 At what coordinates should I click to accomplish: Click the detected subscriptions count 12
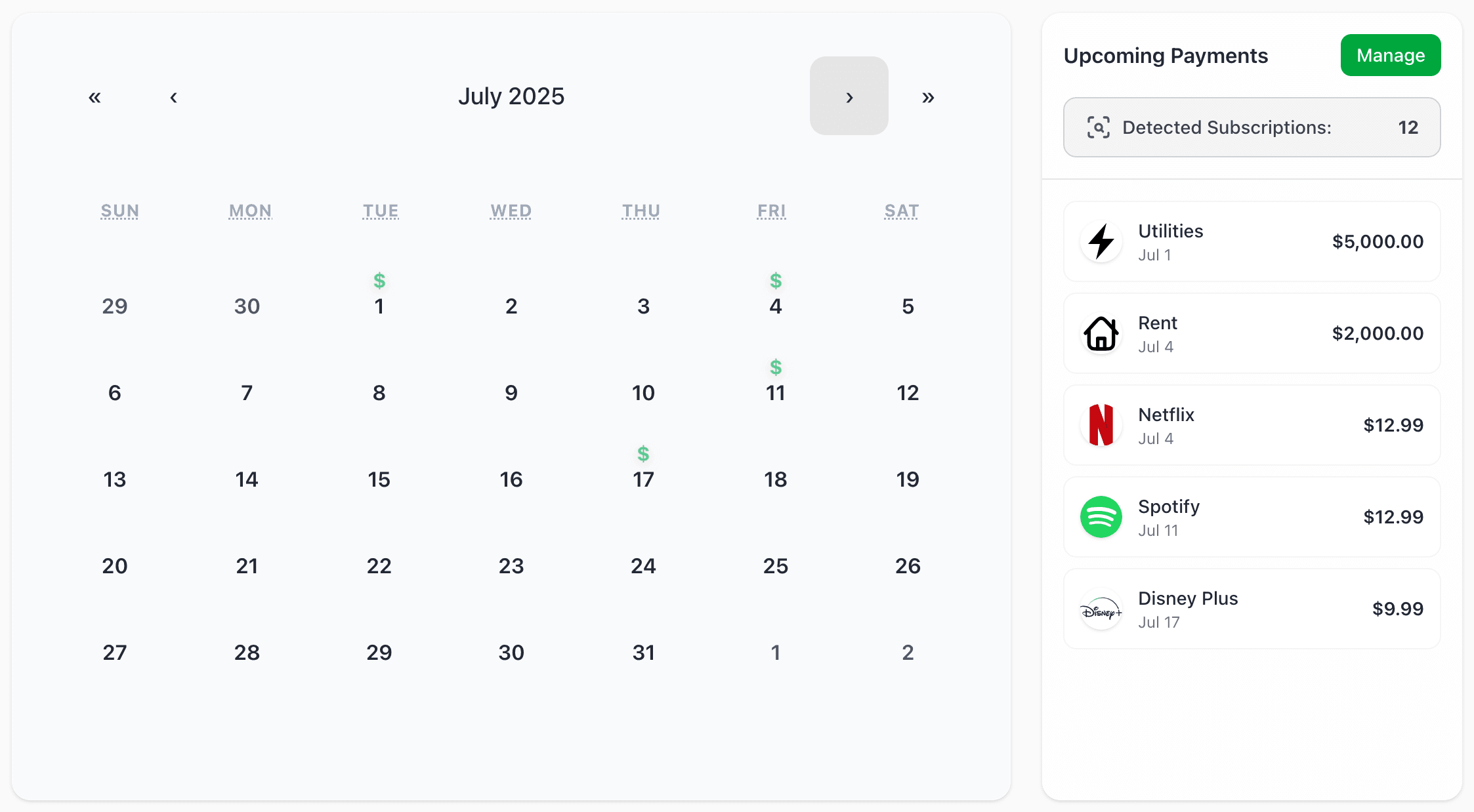click(x=1408, y=127)
